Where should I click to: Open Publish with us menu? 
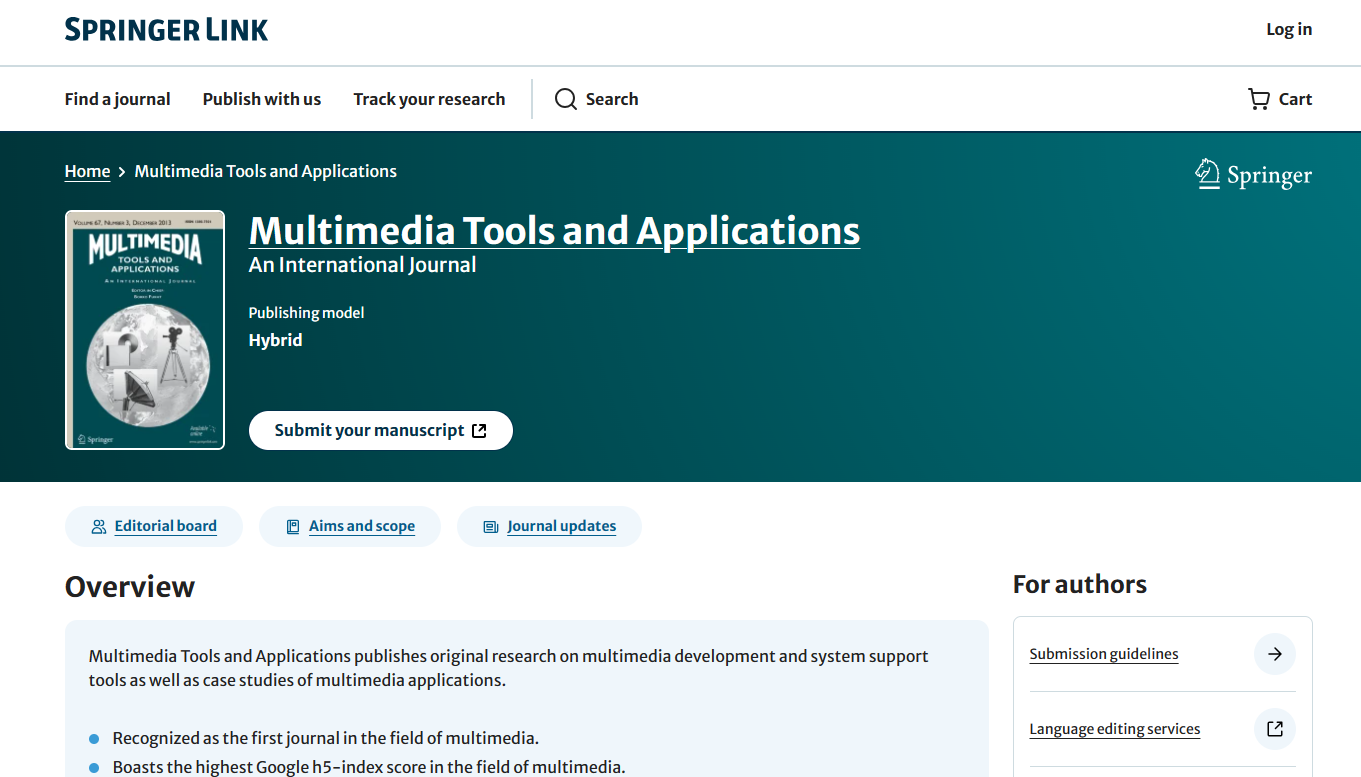click(x=262, y=99)
